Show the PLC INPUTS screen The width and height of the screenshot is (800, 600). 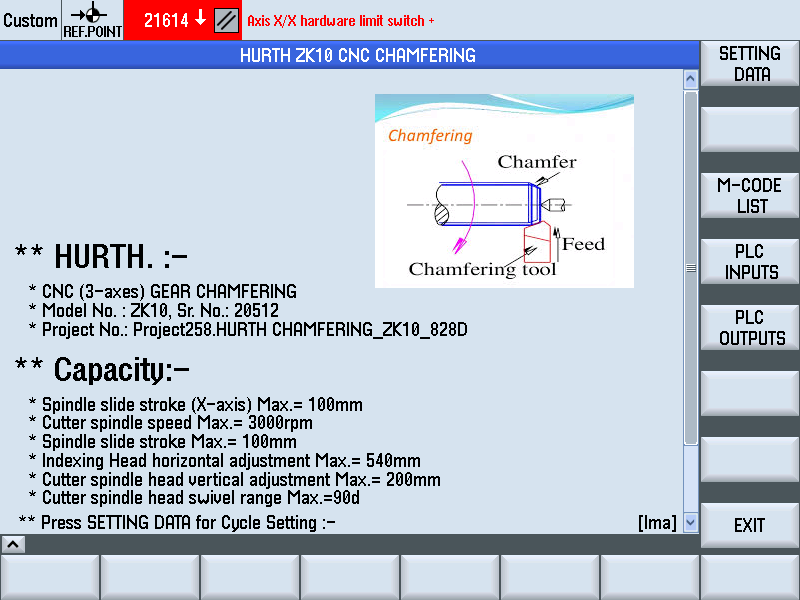point(749,262)
